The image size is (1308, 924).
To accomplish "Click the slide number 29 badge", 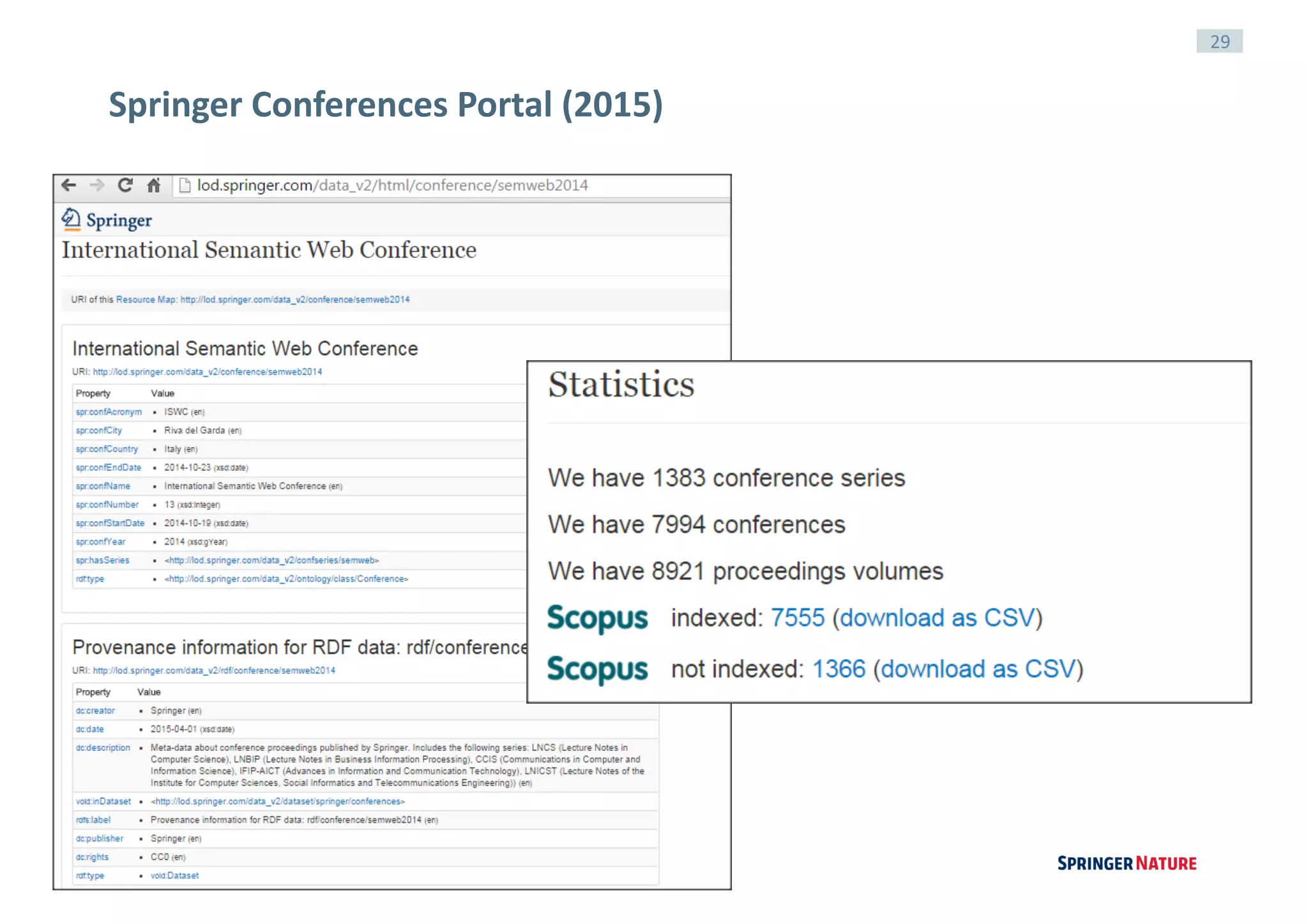I will point(1219,42).
